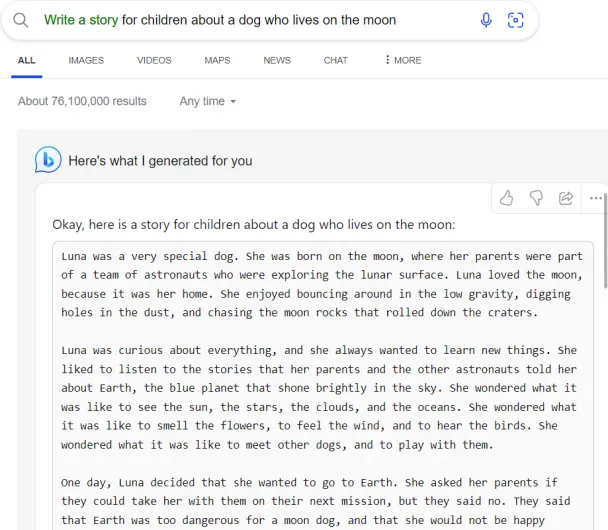The width and height of the screenshot is (608, 530).
Task: Click the Bing chat logo bubble
Action: pyautogui.click(x=48, y=159)
